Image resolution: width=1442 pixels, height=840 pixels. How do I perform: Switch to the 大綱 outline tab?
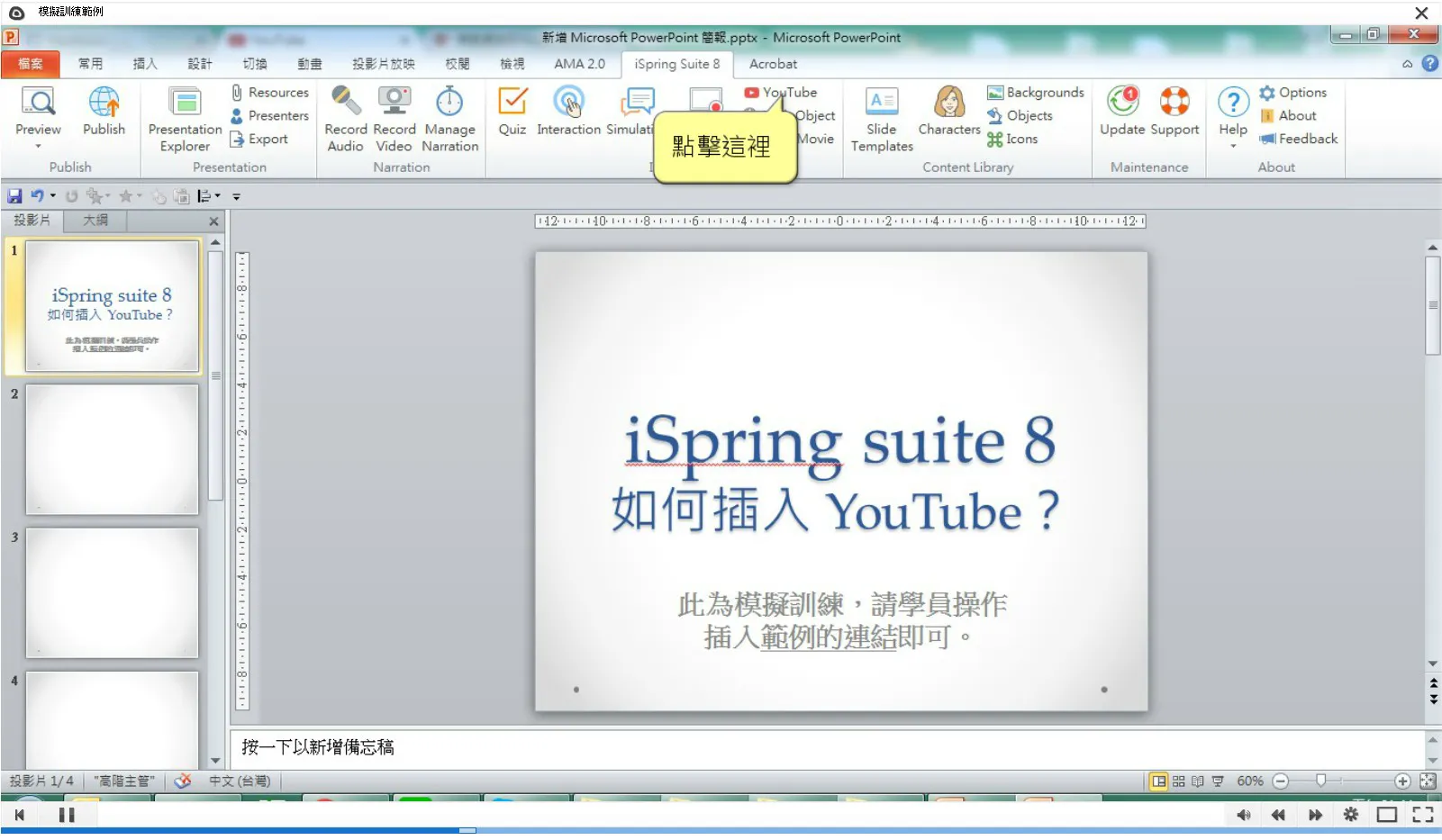point(95,221)
